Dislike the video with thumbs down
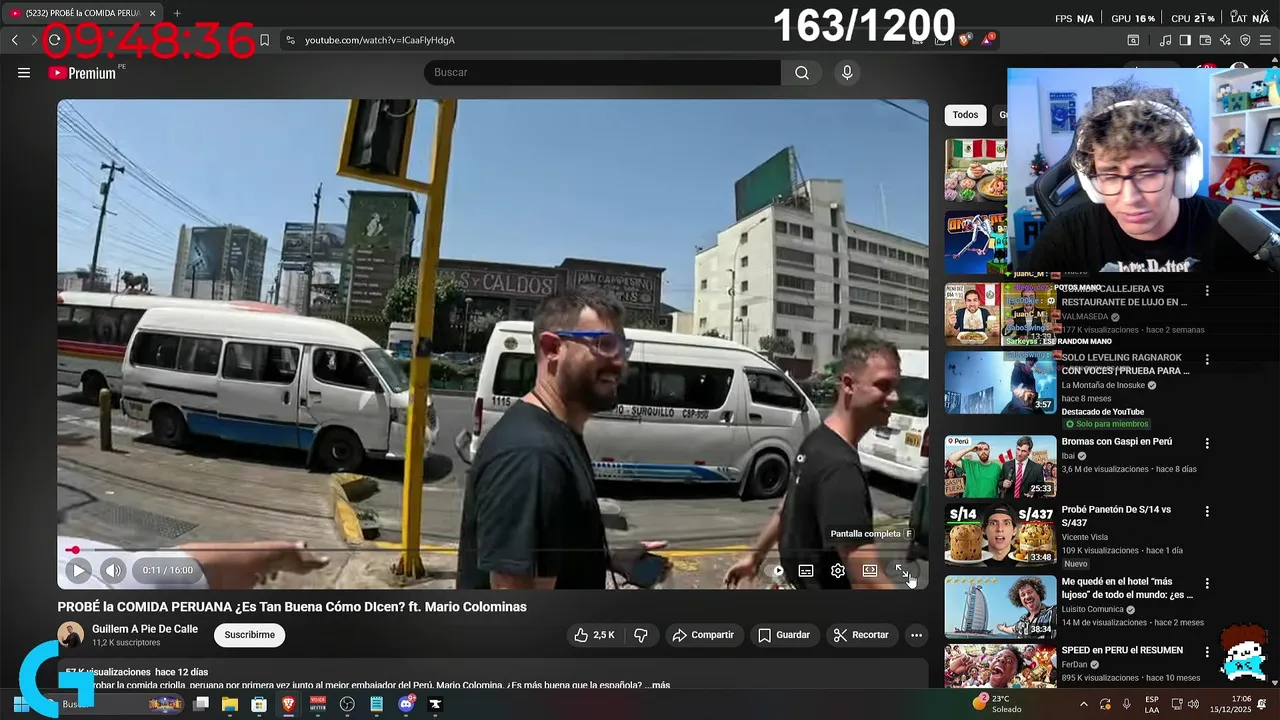The image size is (1280, 720). click(641, 635)
